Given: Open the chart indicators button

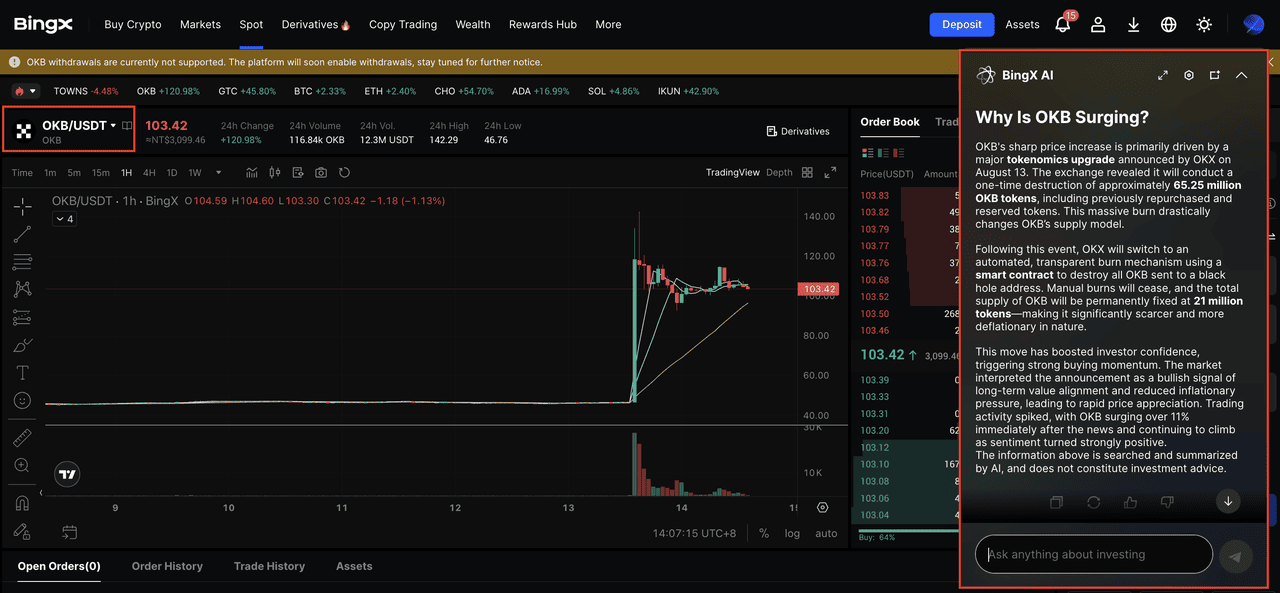Looking at the screenshot, I should [251, 173].
